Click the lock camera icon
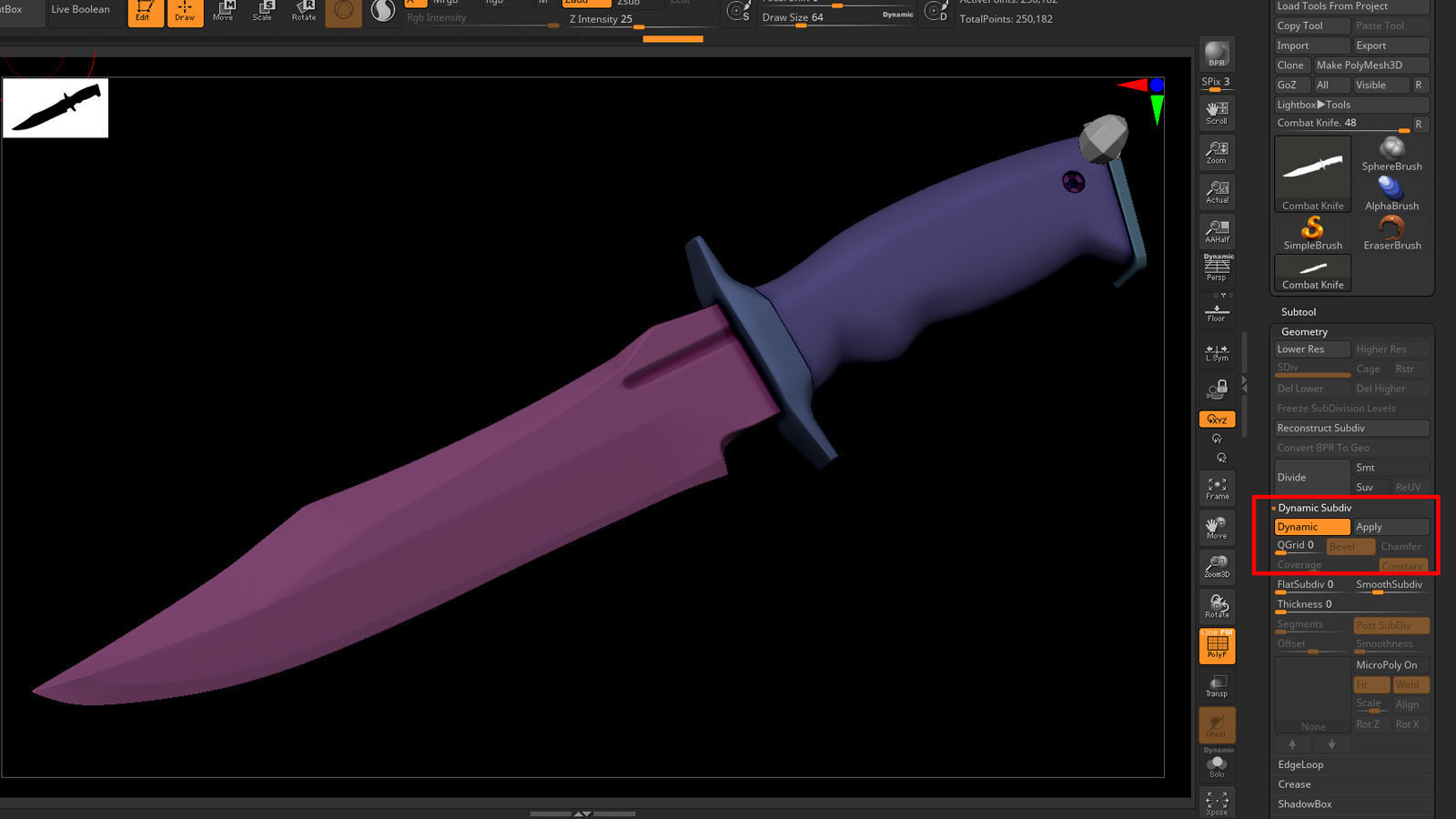The image size is (1456, 819). pos(1217,390)
